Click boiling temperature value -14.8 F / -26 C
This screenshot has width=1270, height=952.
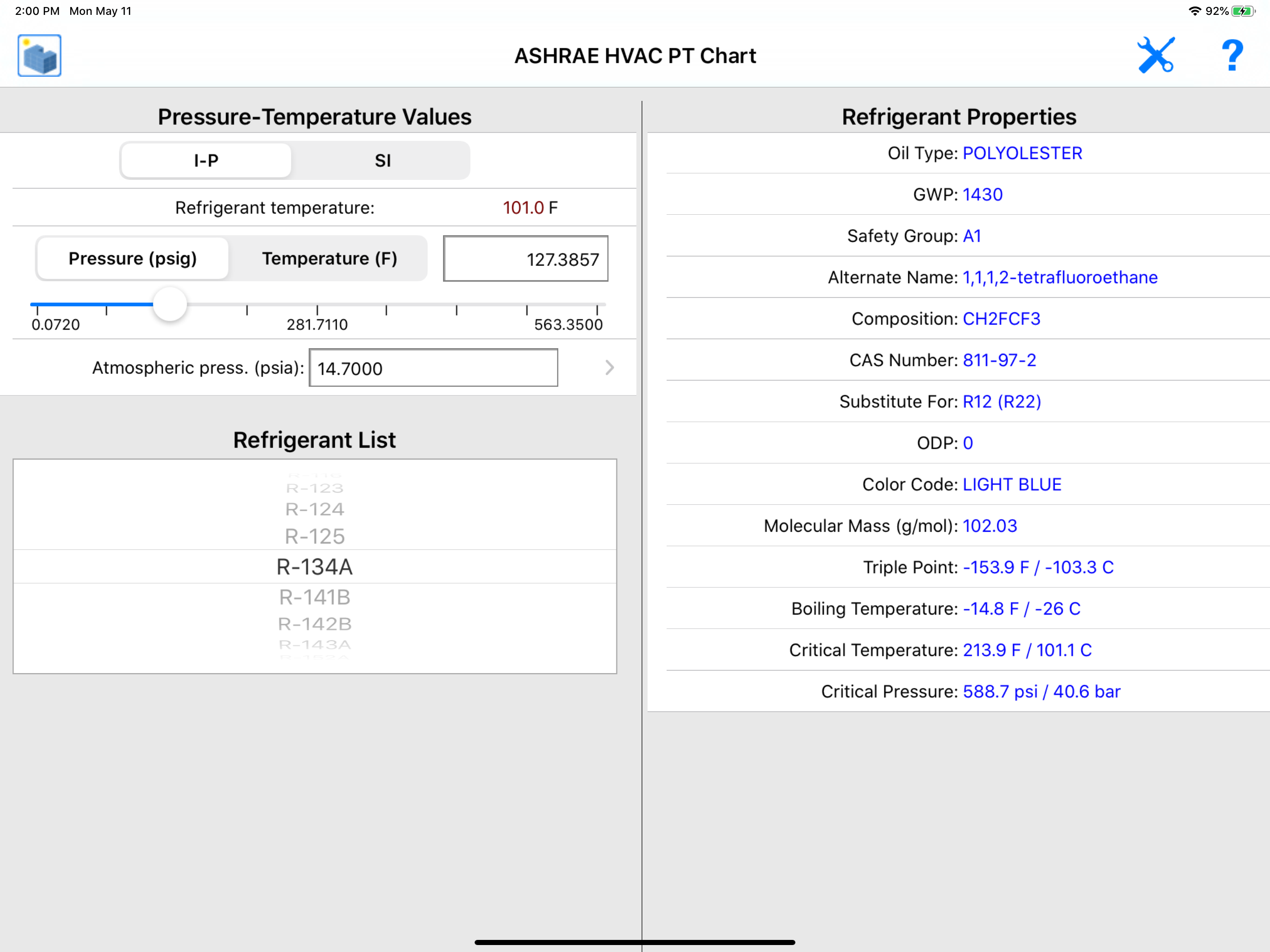[x=1022, y=608]
